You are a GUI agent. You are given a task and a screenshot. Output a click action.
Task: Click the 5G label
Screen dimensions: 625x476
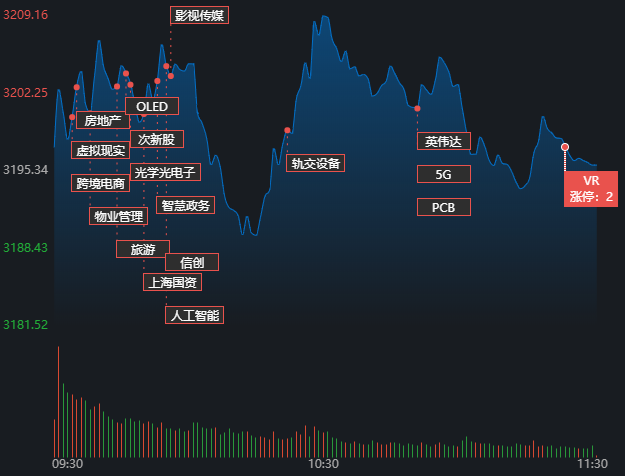[x=443, y=174]
